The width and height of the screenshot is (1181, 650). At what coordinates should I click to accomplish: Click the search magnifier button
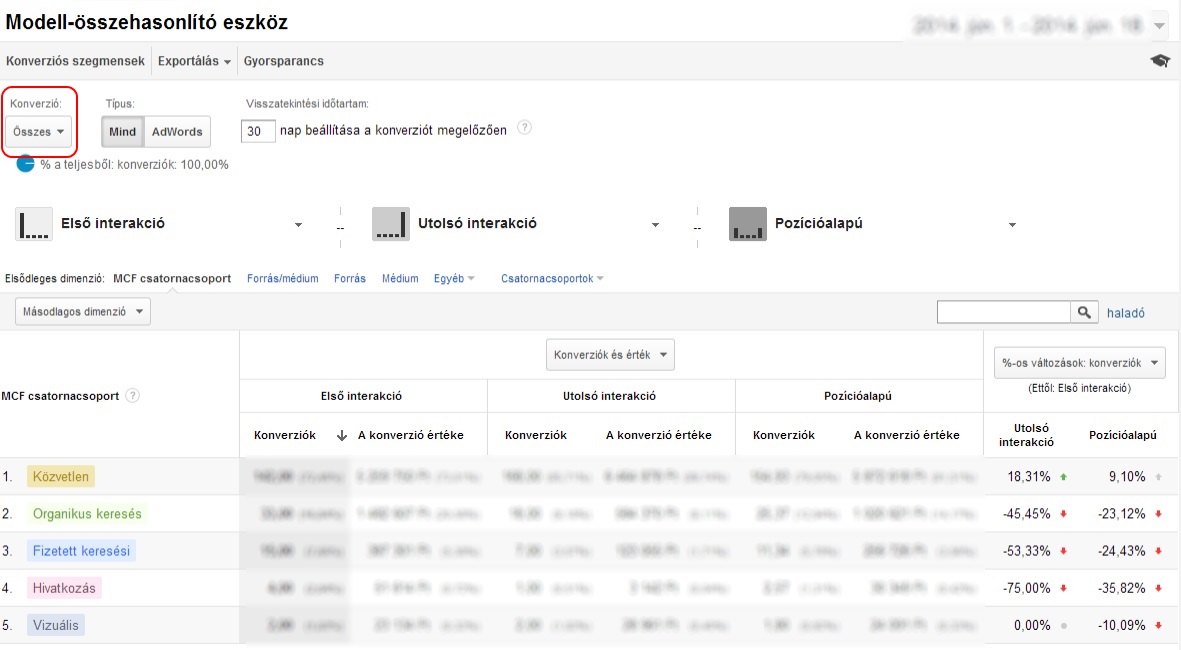(1085, 313)
